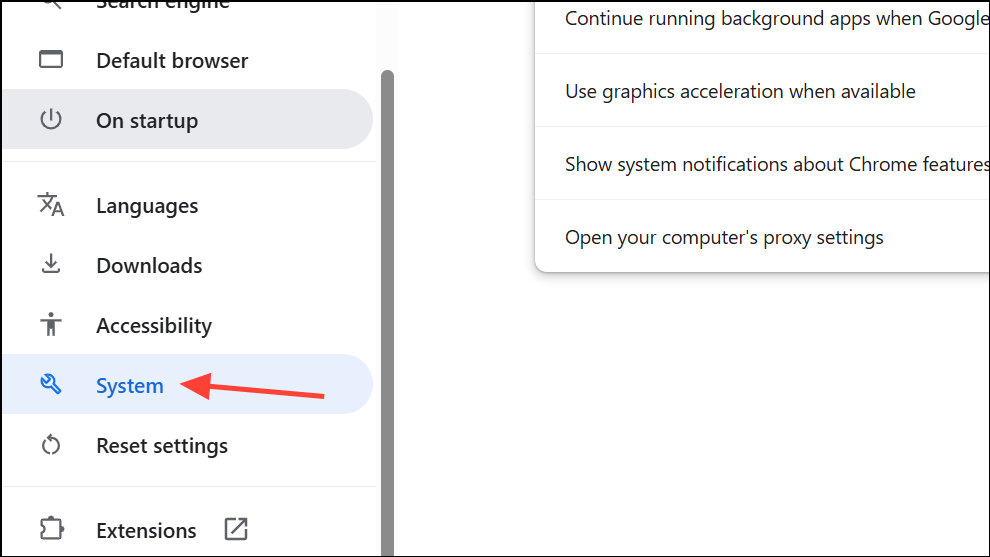Click the Languages translate icon
This screenshot has height=557, width=990.
pos(50,205)
